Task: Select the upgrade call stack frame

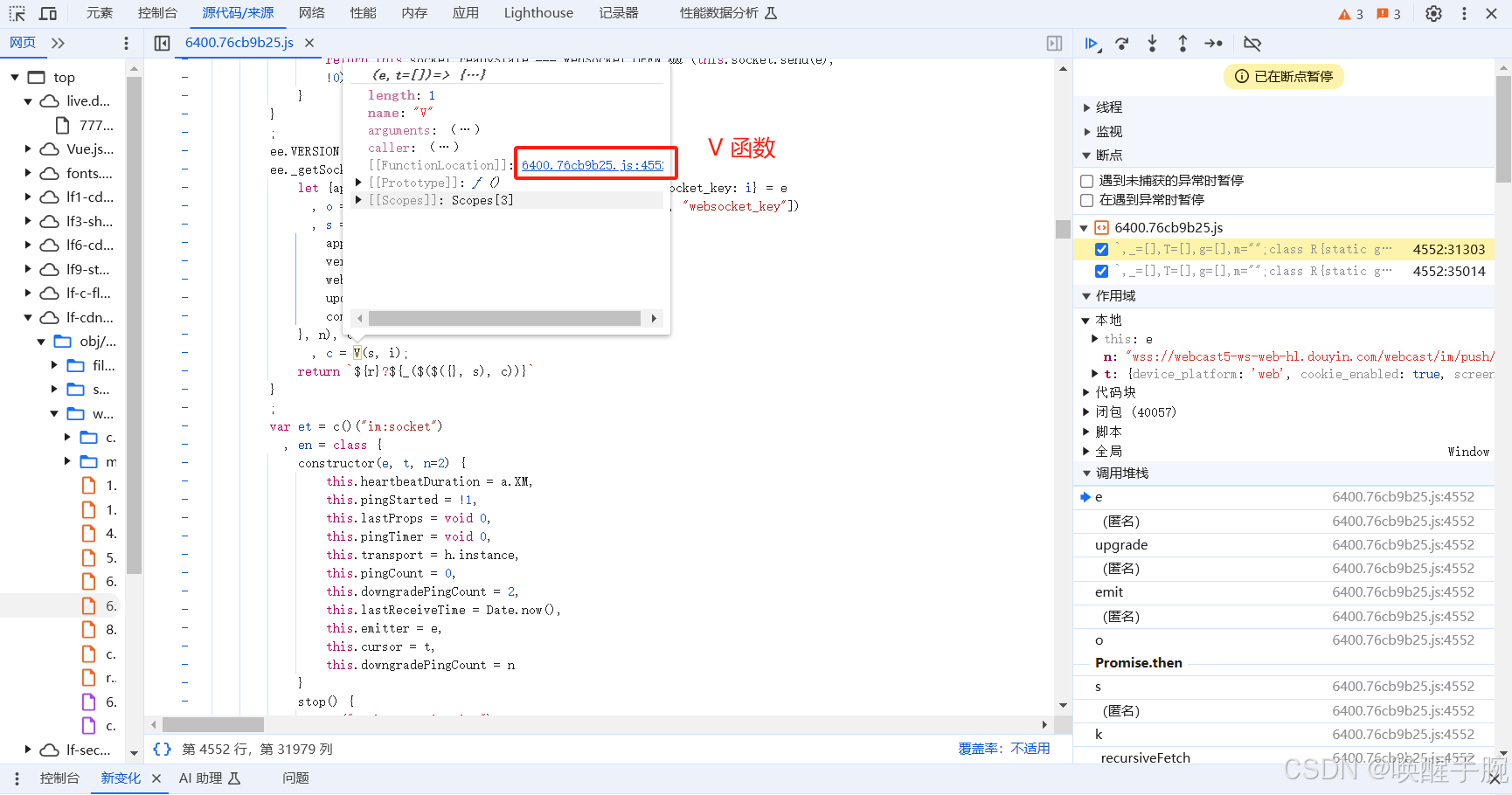Action: click(x=1285, y=545)
